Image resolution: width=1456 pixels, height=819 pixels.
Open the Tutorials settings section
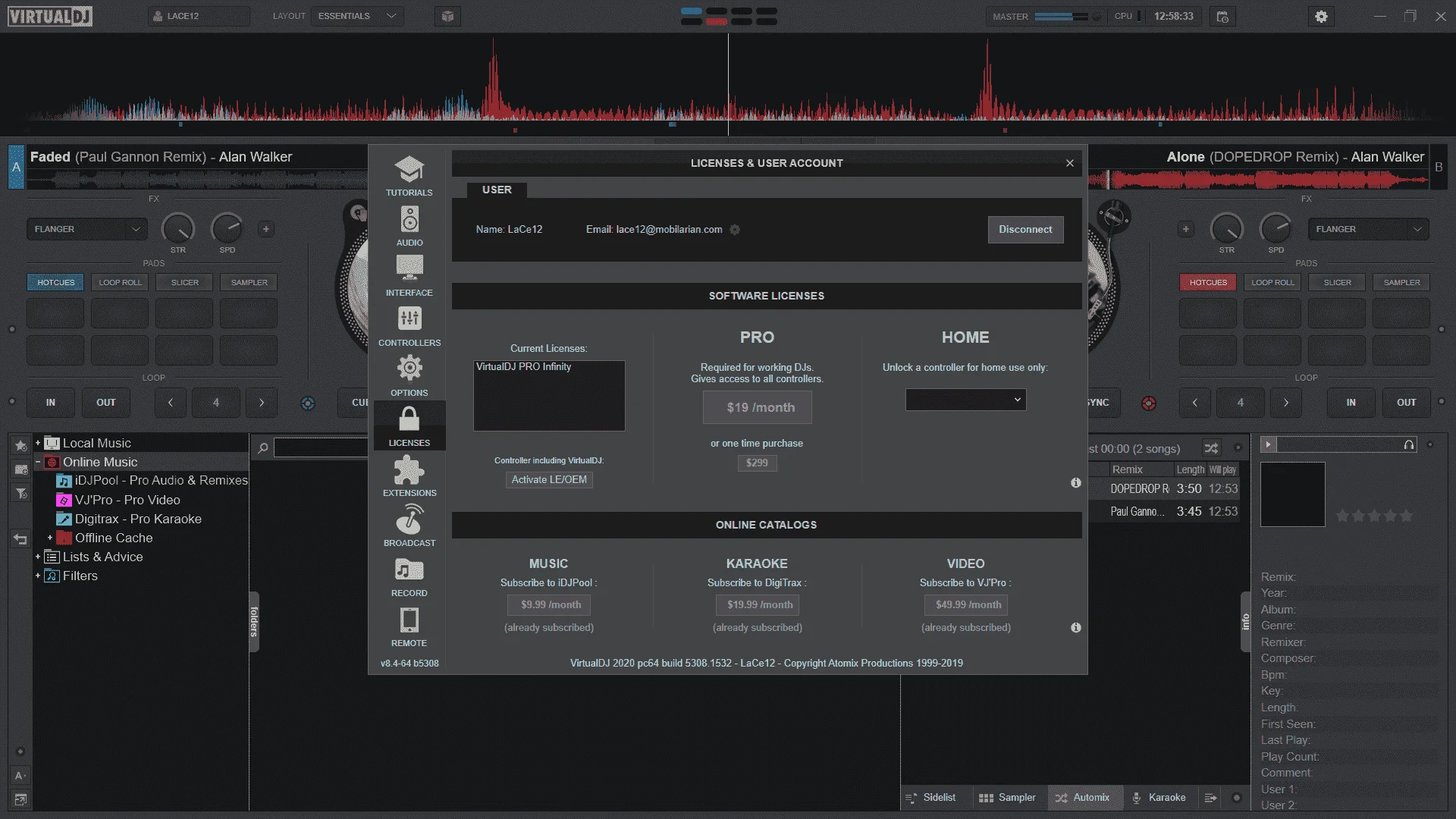[409, 175]
